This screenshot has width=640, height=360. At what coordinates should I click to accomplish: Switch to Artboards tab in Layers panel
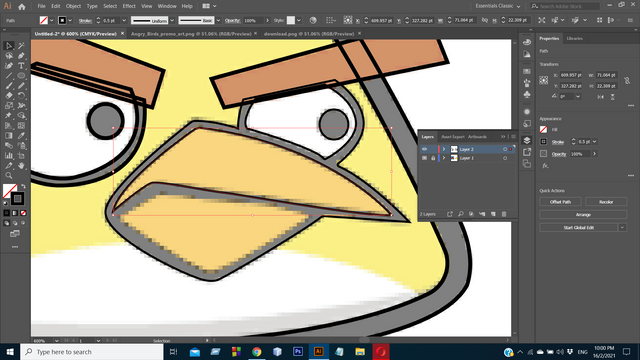tap(478, 137)
